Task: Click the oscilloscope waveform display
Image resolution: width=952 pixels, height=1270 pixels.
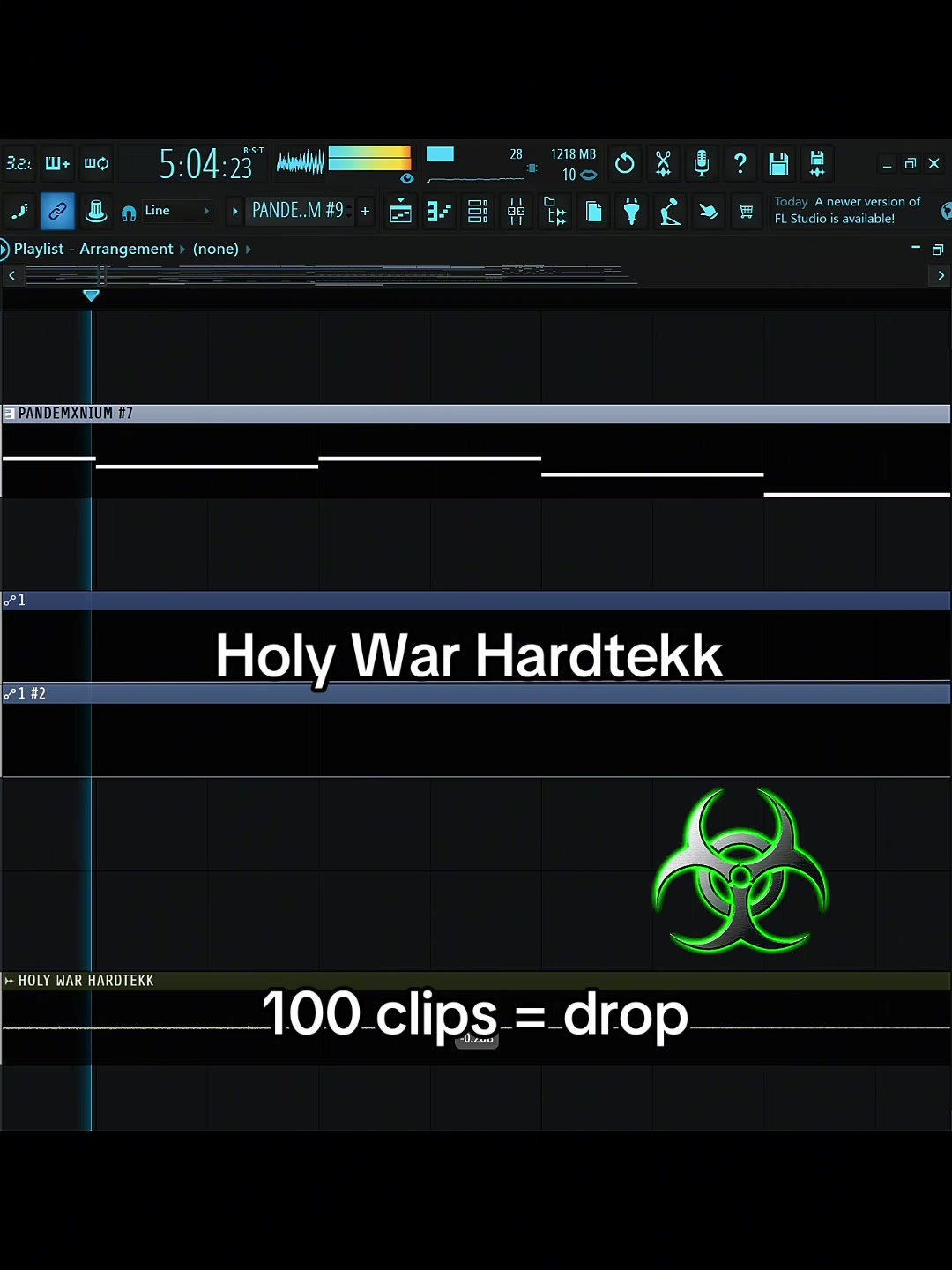Action: click(300, 162)
